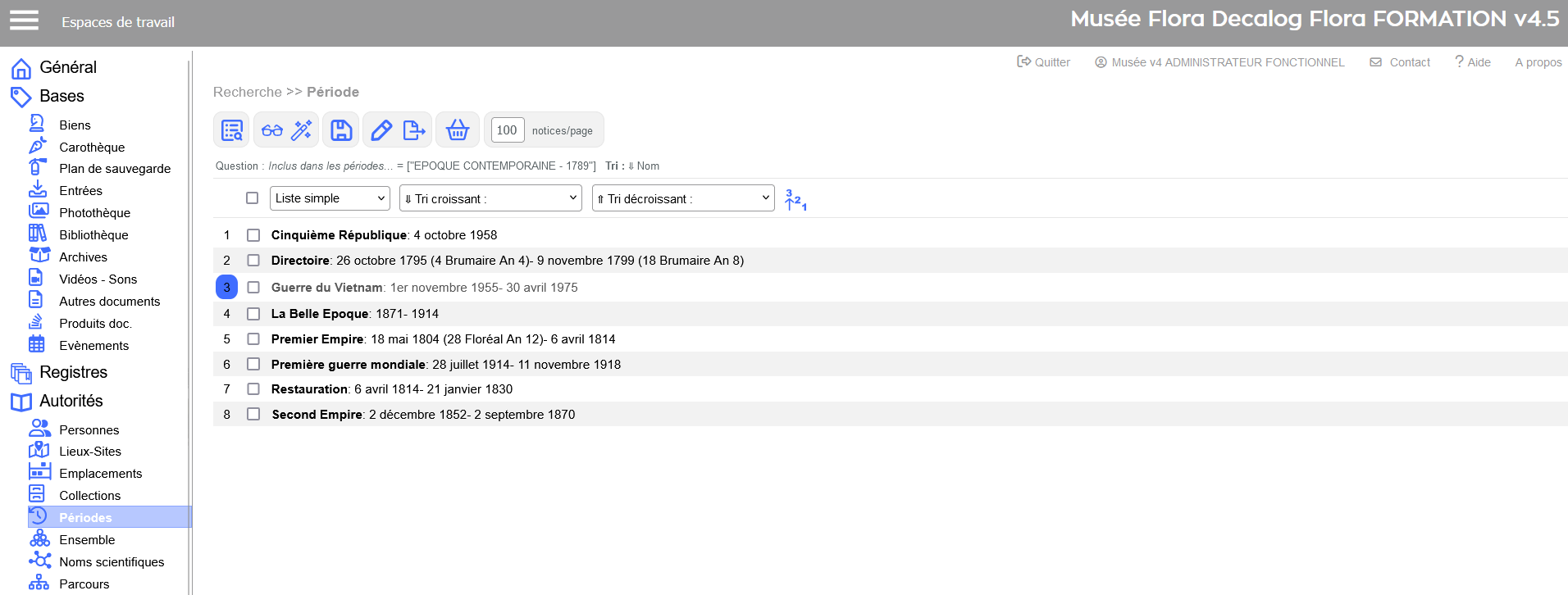Viewport: 1568px width, 595px height.
Task: Click the magic wand icon
Action: (x=302, y=130)
